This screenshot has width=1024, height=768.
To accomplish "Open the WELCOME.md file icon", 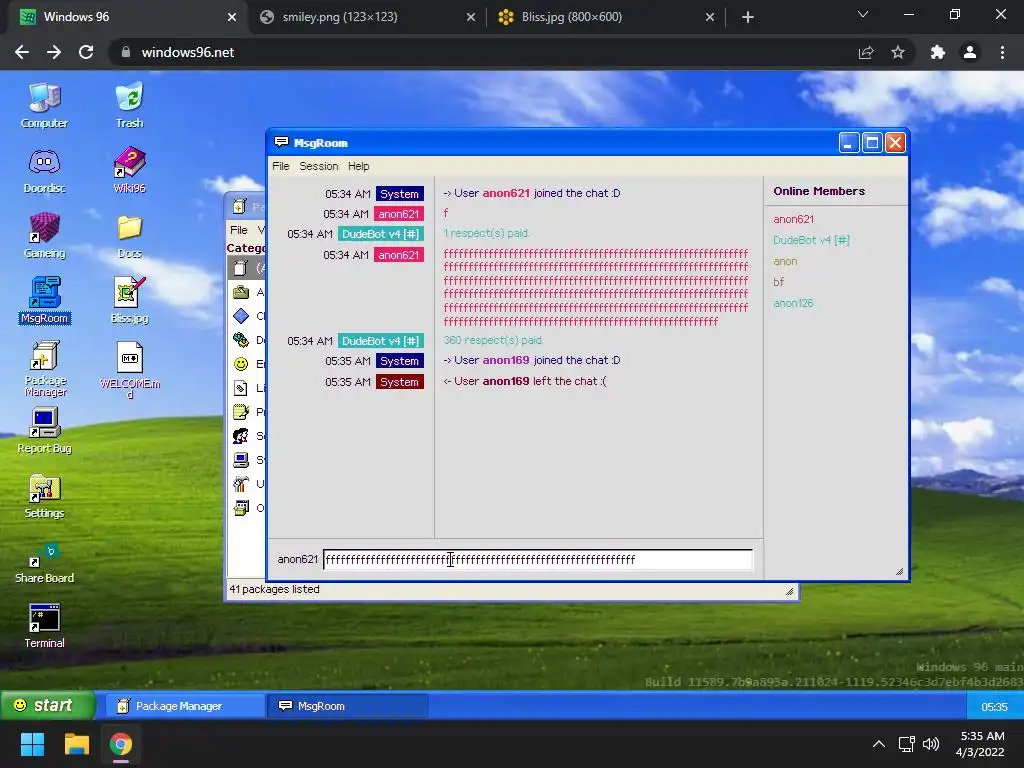I will (129, 370).
